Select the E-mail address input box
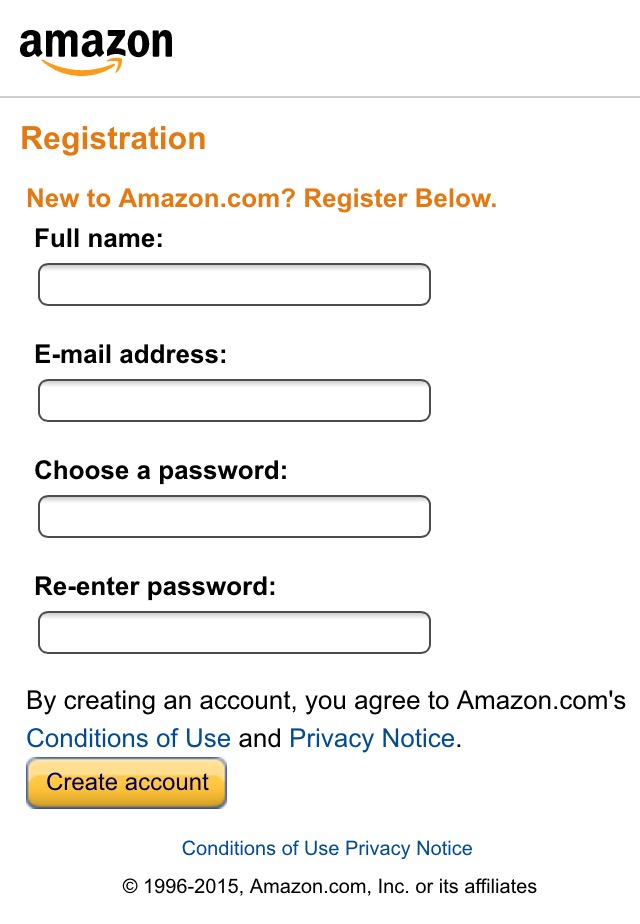 pos(233,400)
